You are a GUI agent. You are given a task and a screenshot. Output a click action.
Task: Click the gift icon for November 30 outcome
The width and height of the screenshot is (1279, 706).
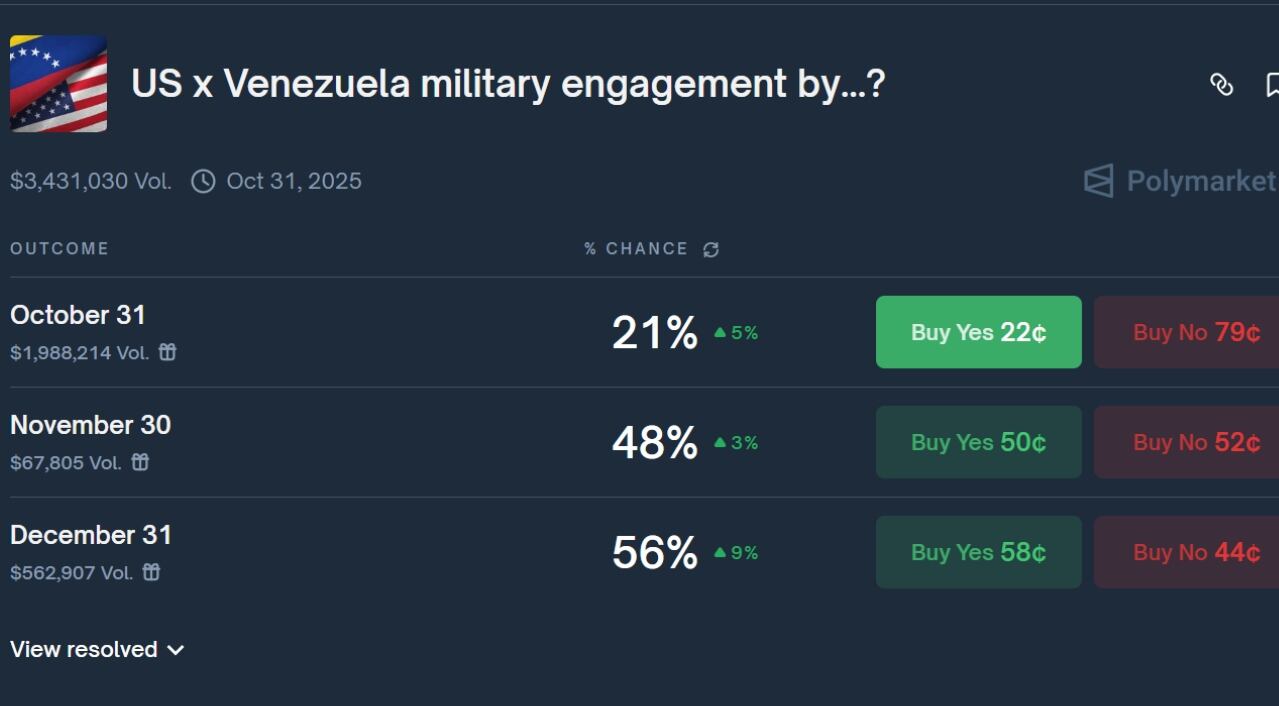140,462
